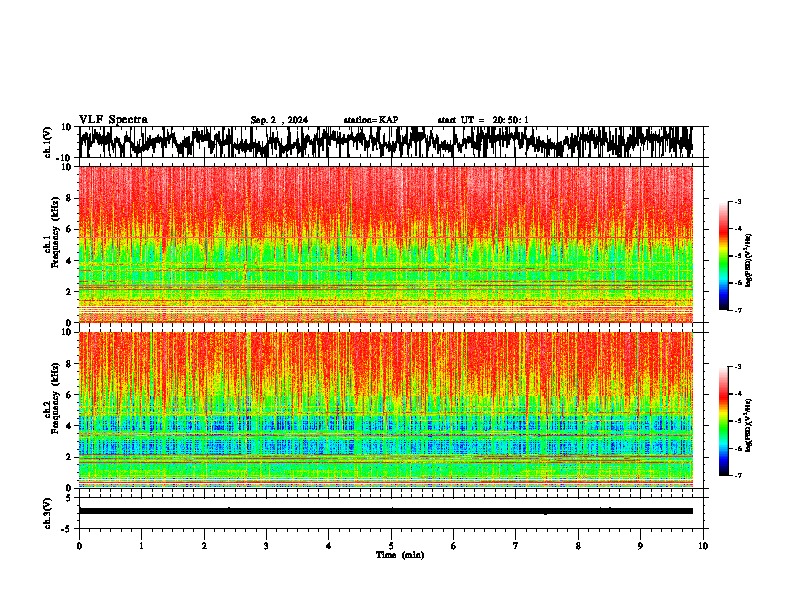This screenshot has width=792, height=612.
Task: Click the "VLF Spectra" plot title
Action: pos(113,120)
